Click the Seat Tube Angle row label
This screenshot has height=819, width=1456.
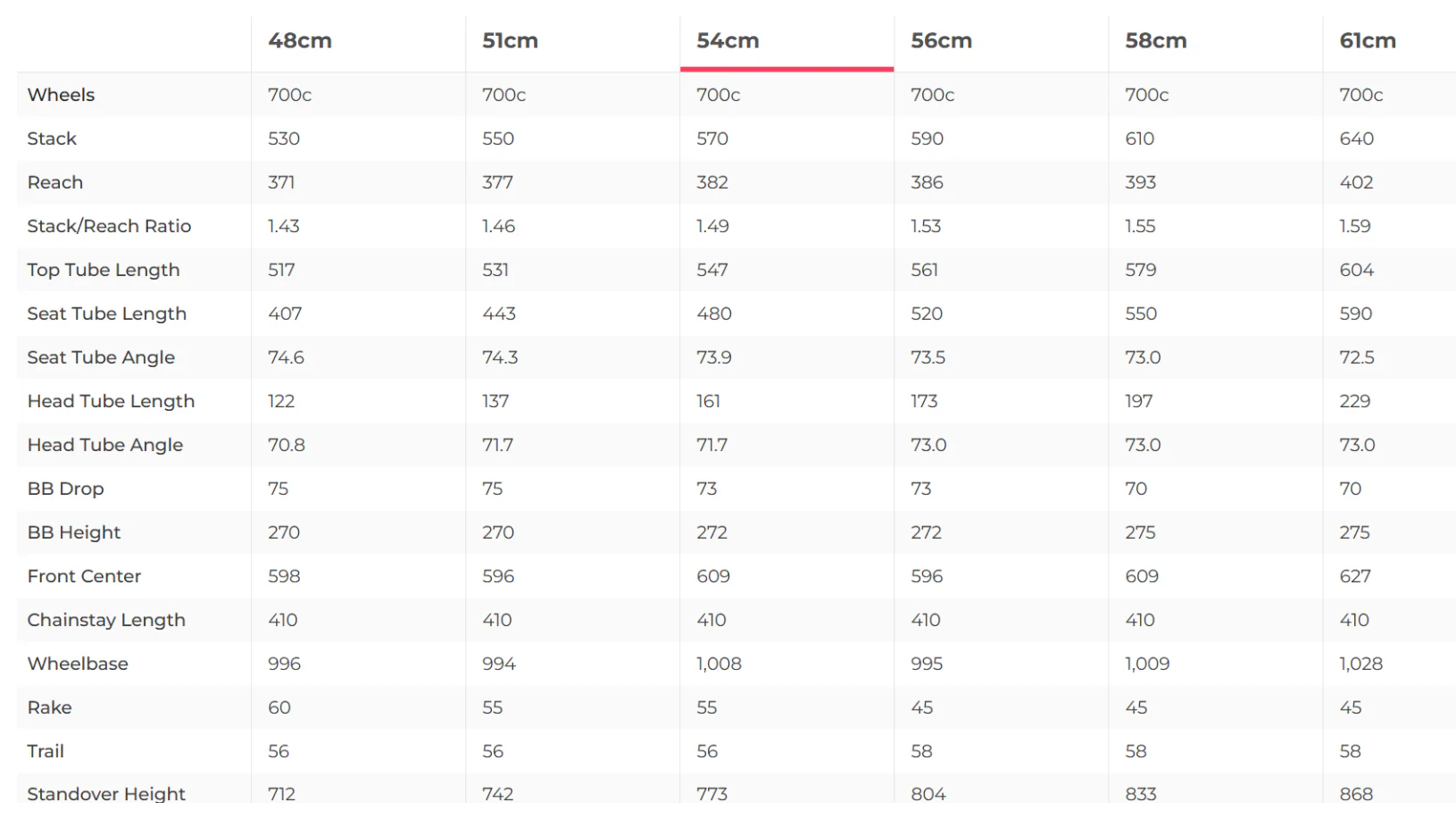(101, 357)
